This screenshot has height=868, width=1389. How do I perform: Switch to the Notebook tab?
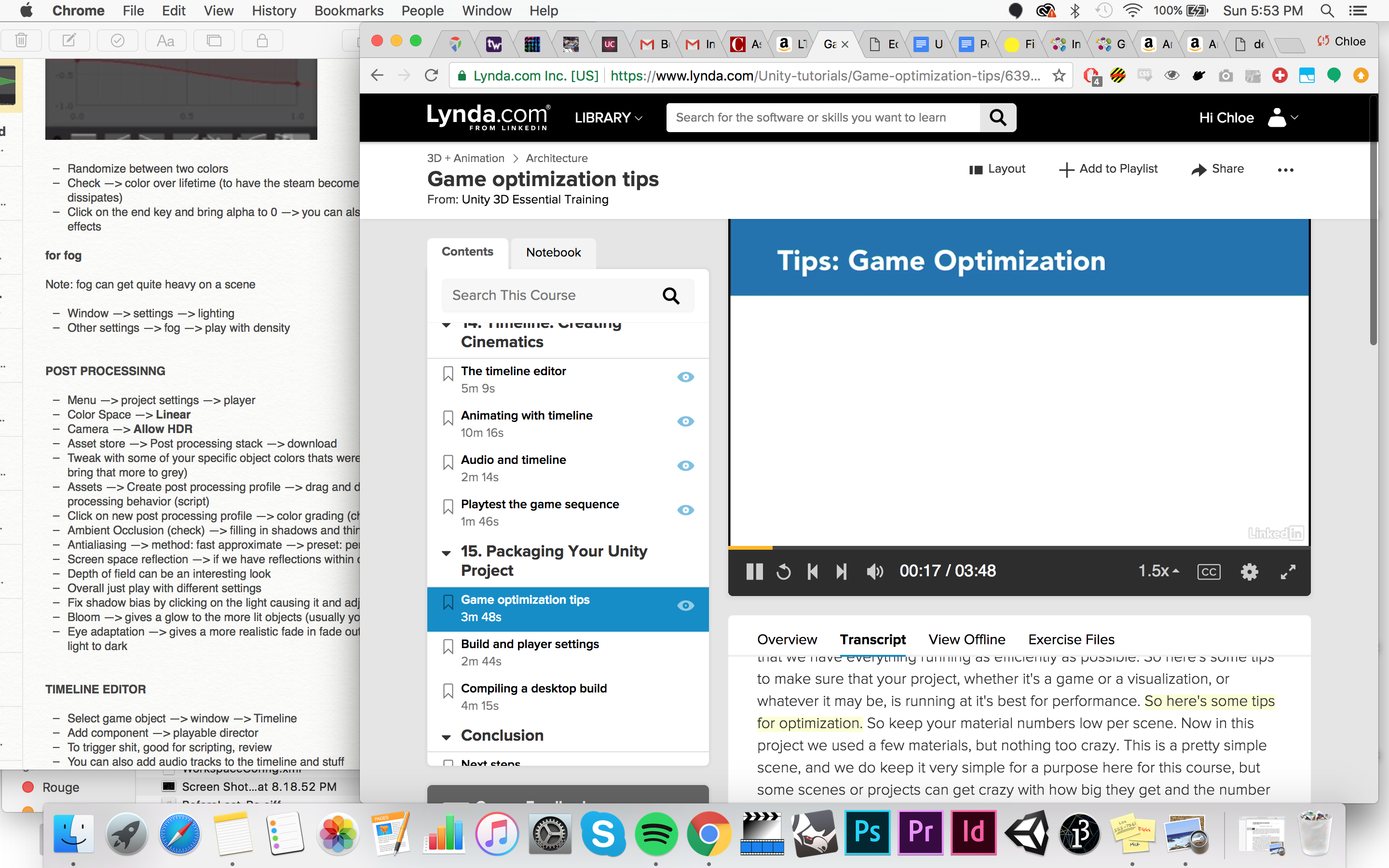[553, 253]
